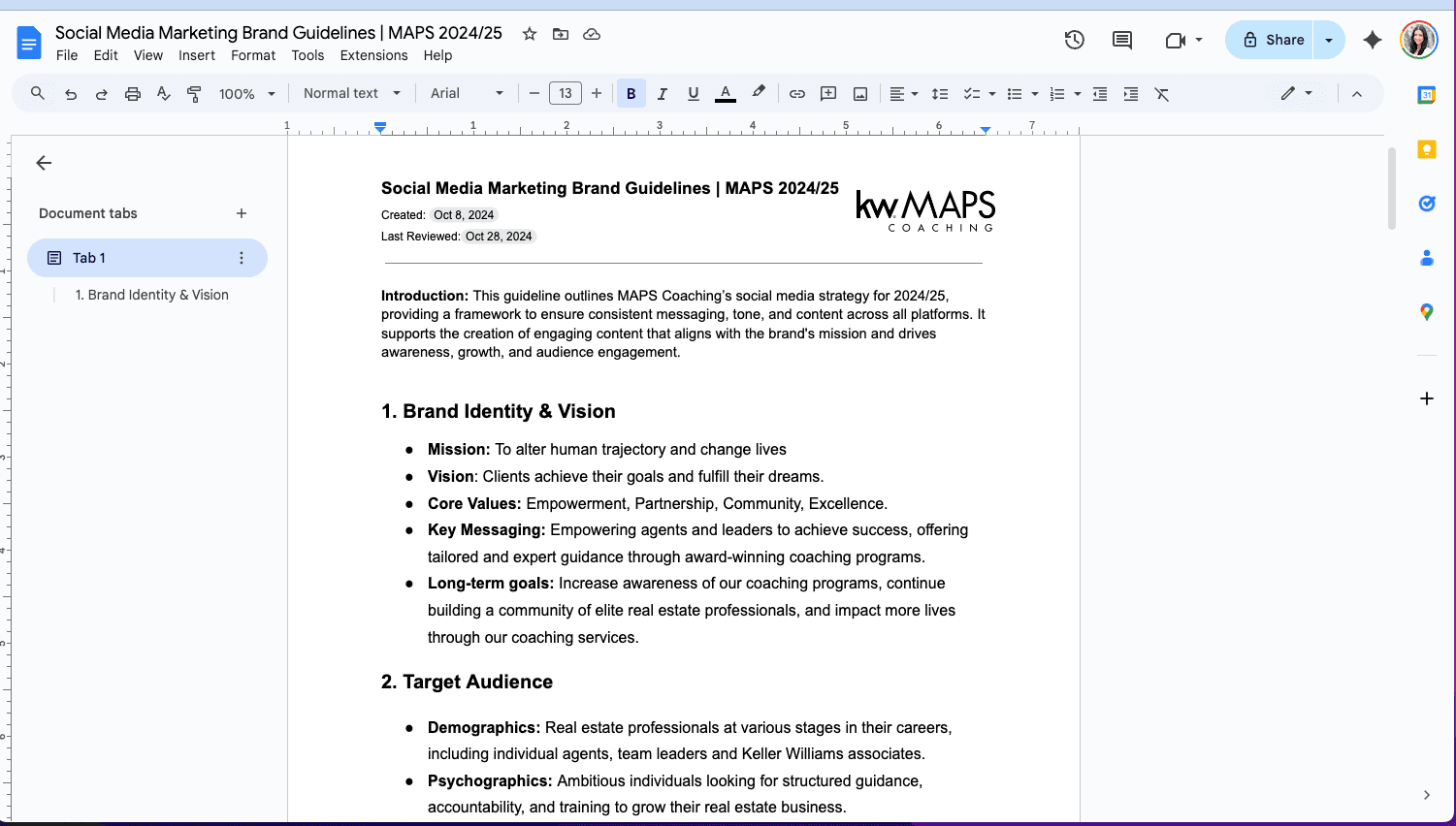Click the print icon in toolbar
Image resolution: width=1456 pixels, height=826 pixels.
133,94
